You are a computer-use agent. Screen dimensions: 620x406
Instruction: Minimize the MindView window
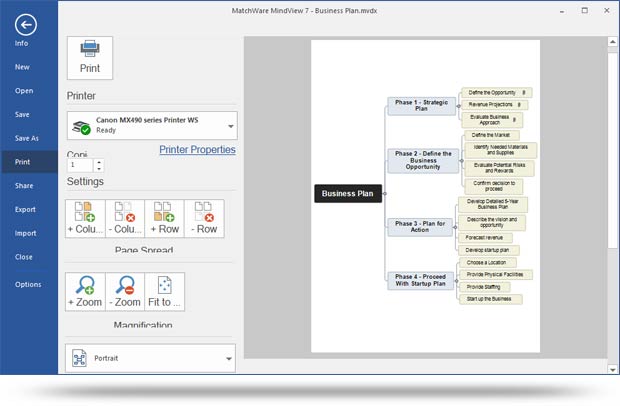pos(562,11)
